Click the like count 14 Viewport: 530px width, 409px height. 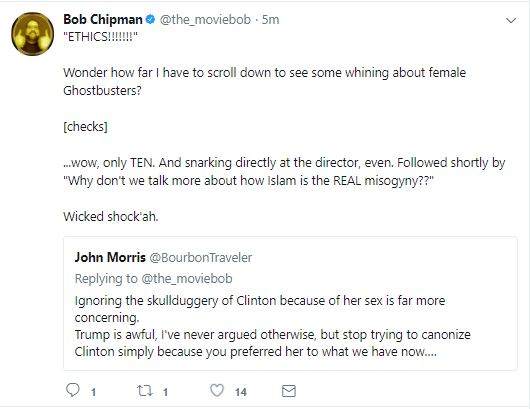coord(241,392)
